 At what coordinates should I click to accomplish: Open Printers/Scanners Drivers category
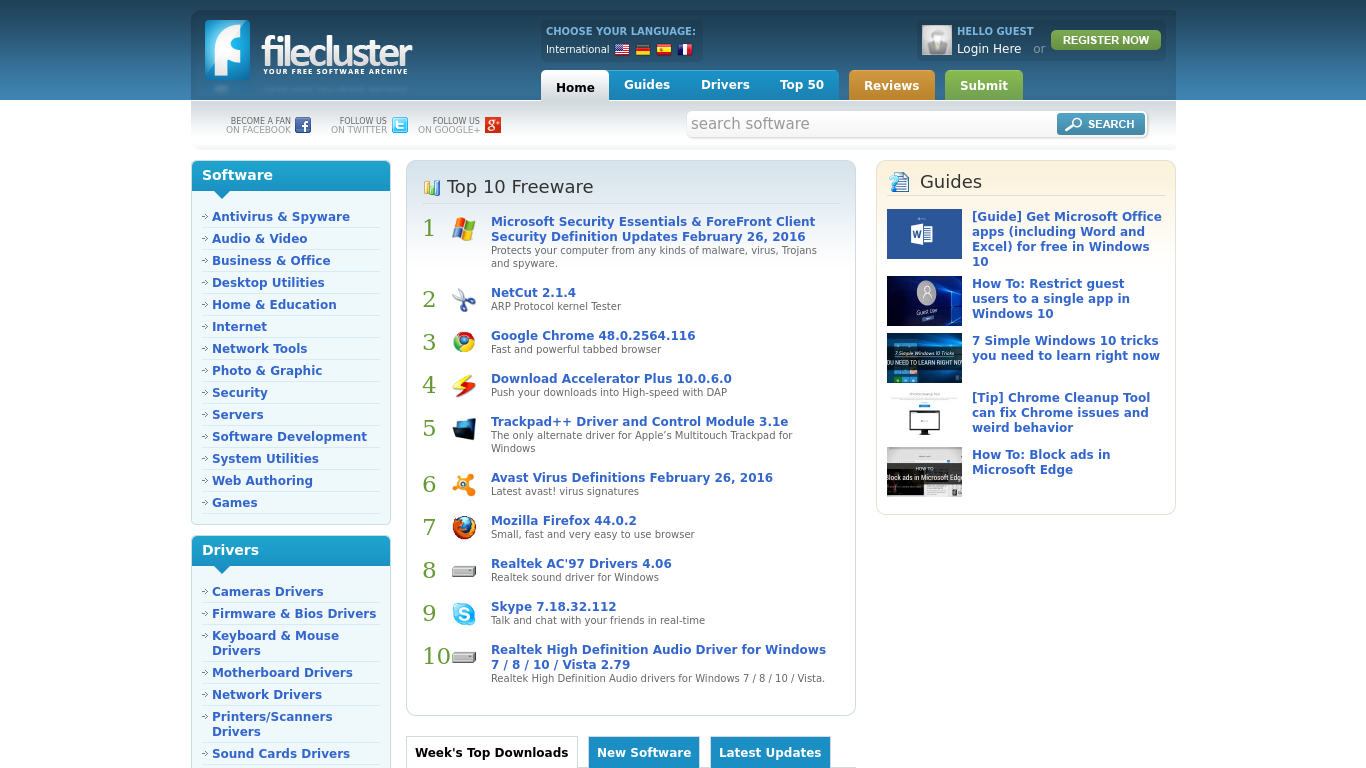click(272, 724)
